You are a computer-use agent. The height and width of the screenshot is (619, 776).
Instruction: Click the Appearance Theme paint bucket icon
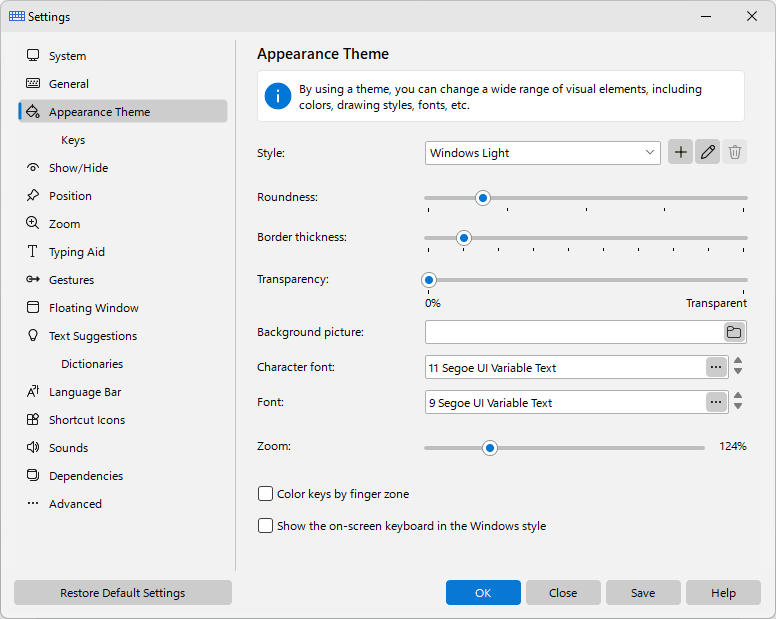tap(33, 111)
